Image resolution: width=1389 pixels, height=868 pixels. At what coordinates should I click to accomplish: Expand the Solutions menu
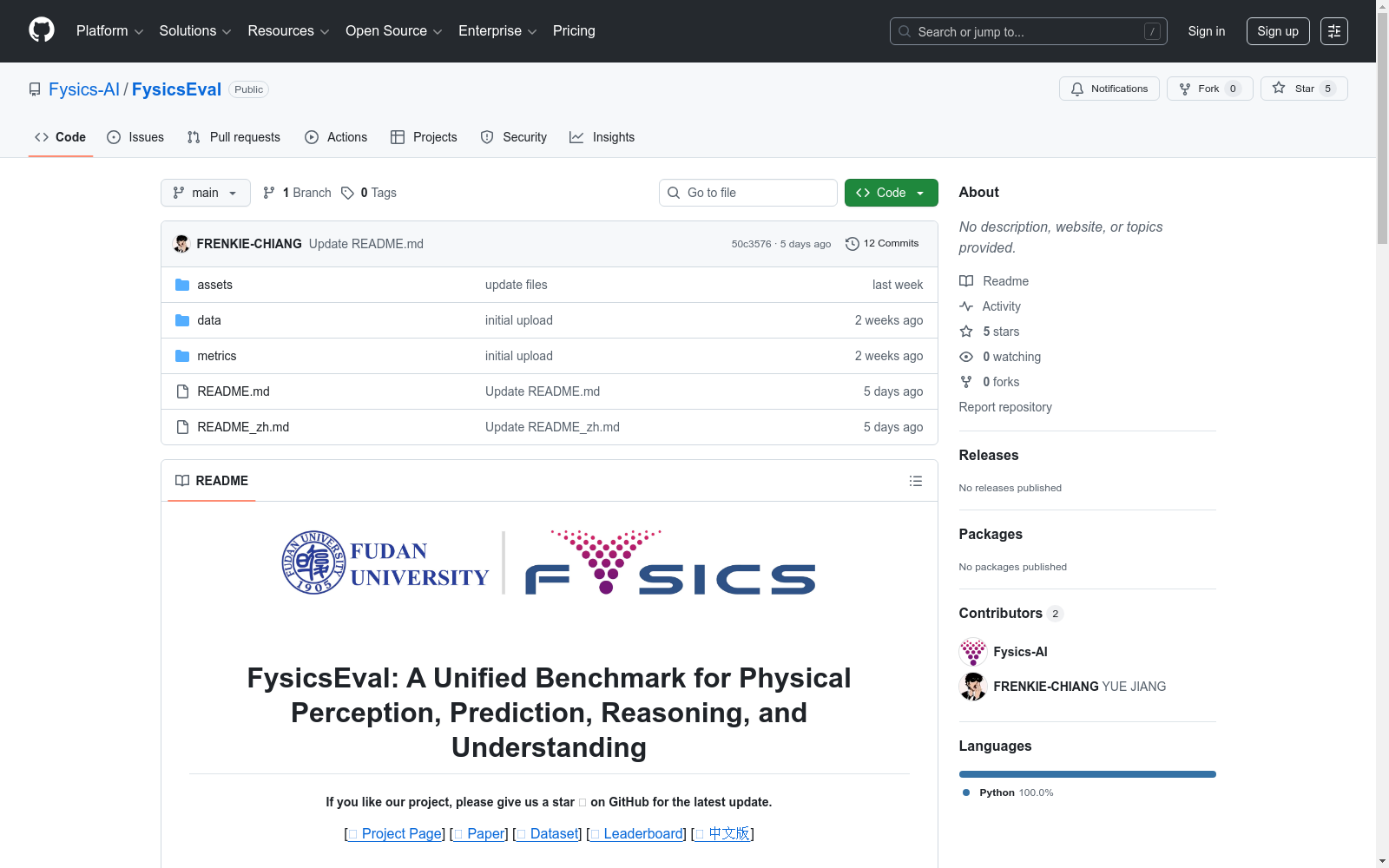coord(195,31)
